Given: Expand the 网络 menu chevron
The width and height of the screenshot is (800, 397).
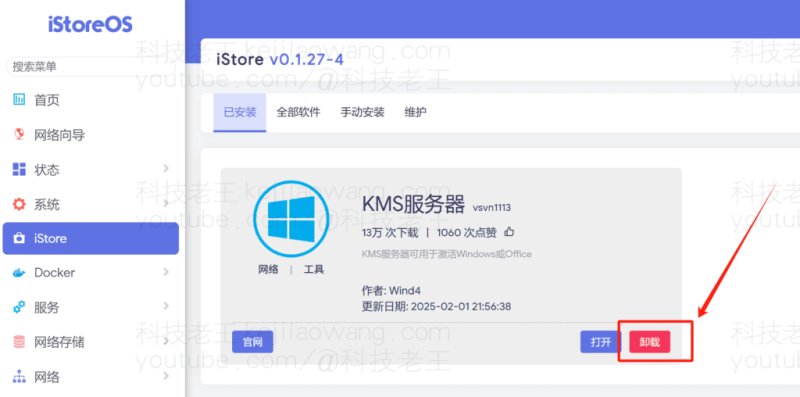Looking at the screenshot, I should click(x=166, y=376).
